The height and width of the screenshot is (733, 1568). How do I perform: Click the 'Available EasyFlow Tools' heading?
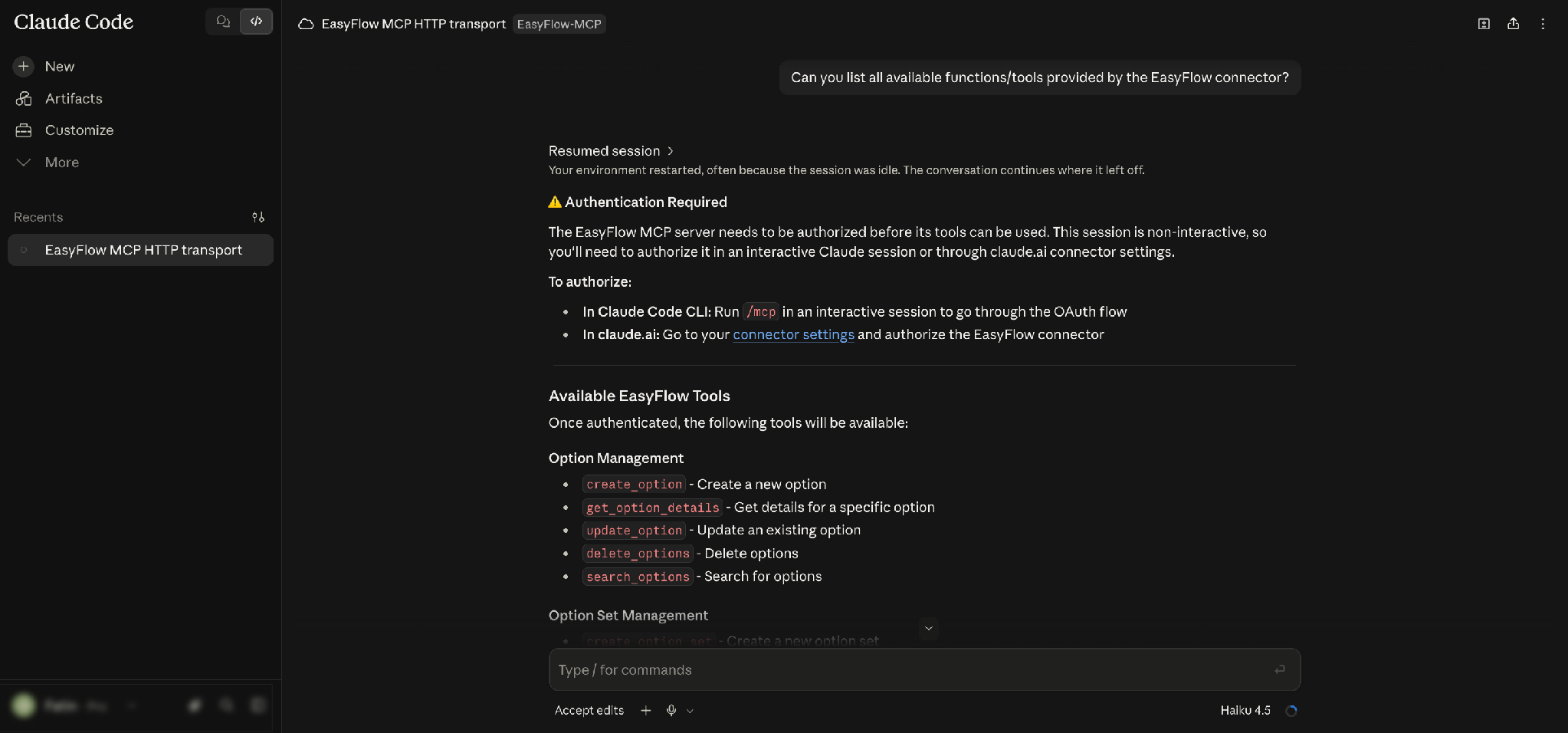639,396
